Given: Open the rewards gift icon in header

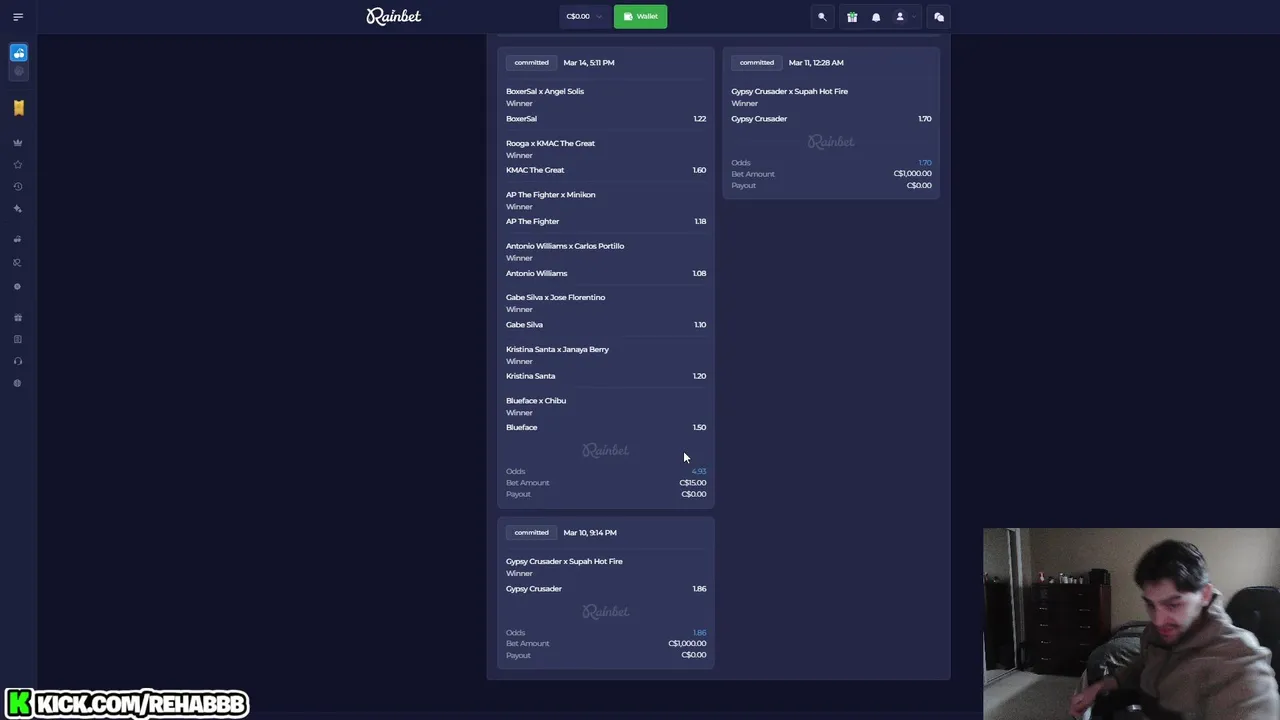Looking at the screenshot, I should (852, 17).
